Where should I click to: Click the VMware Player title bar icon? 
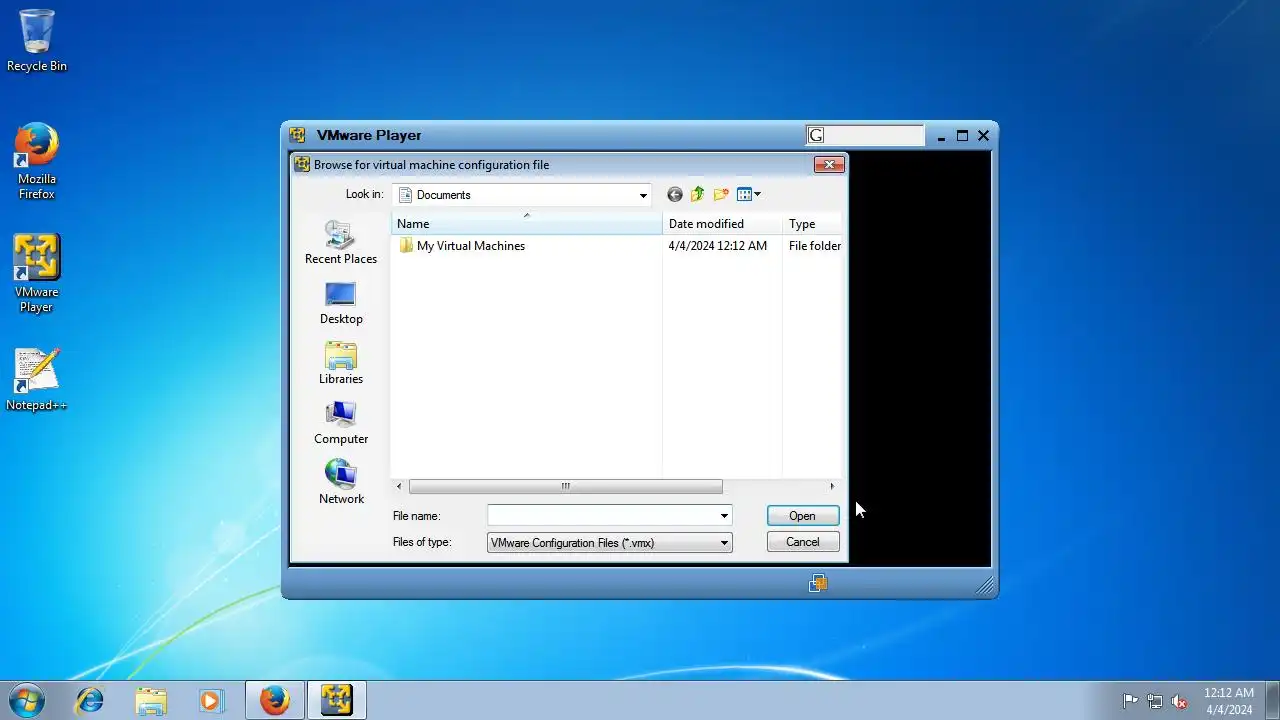(297, 135)
